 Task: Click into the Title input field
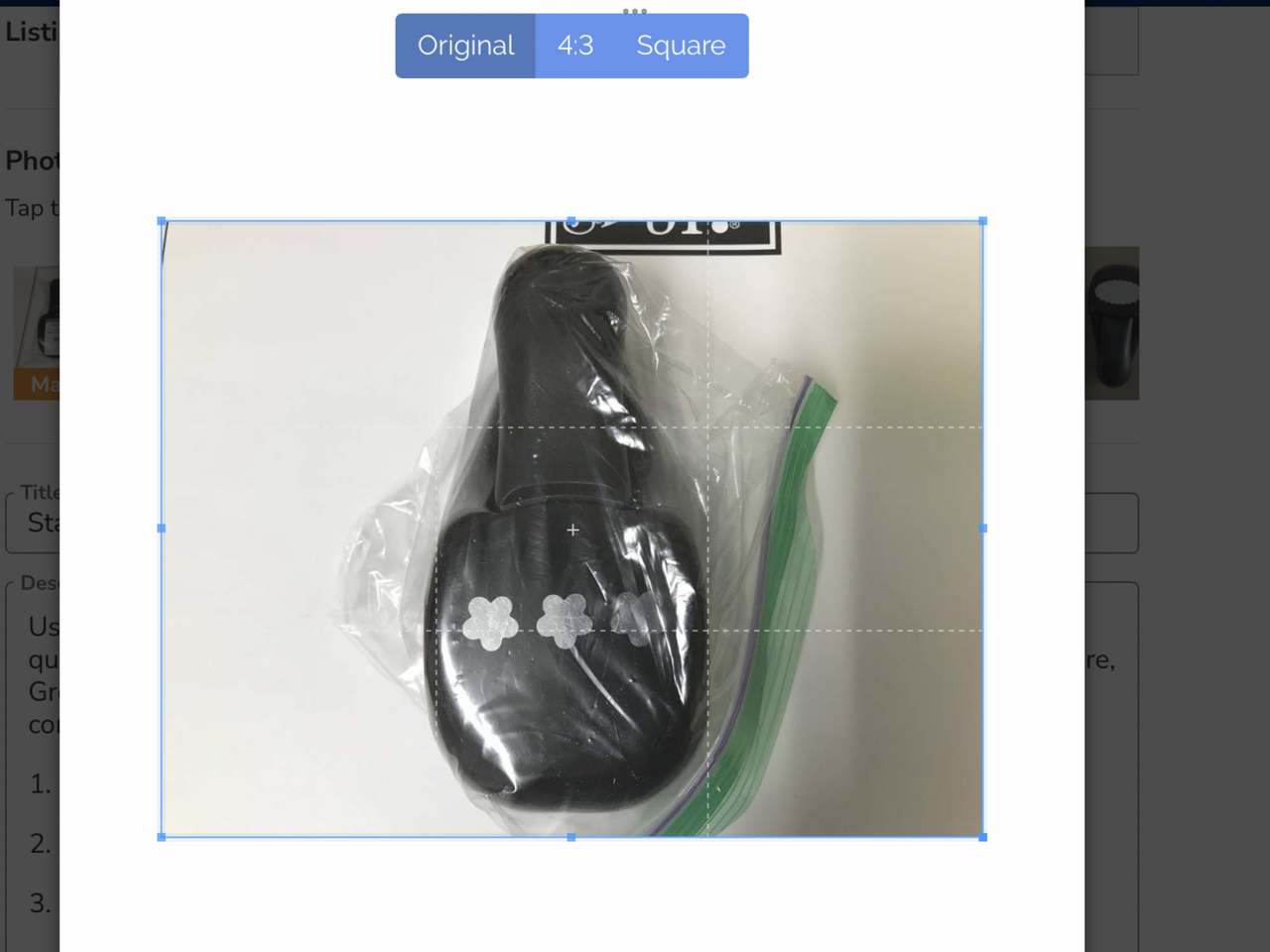32,523
